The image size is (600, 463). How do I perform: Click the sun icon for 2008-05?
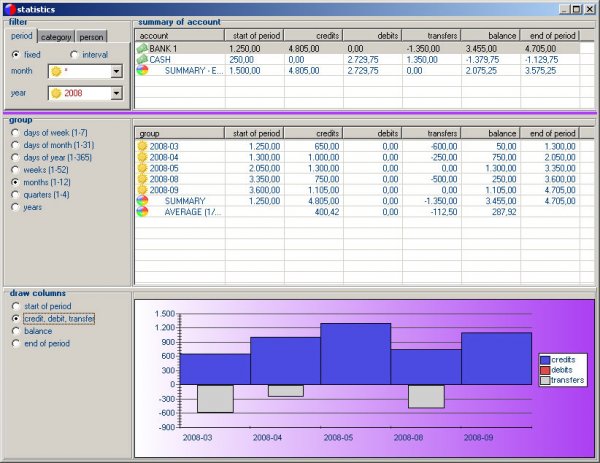pyautogui.click(x=143, y=168)
